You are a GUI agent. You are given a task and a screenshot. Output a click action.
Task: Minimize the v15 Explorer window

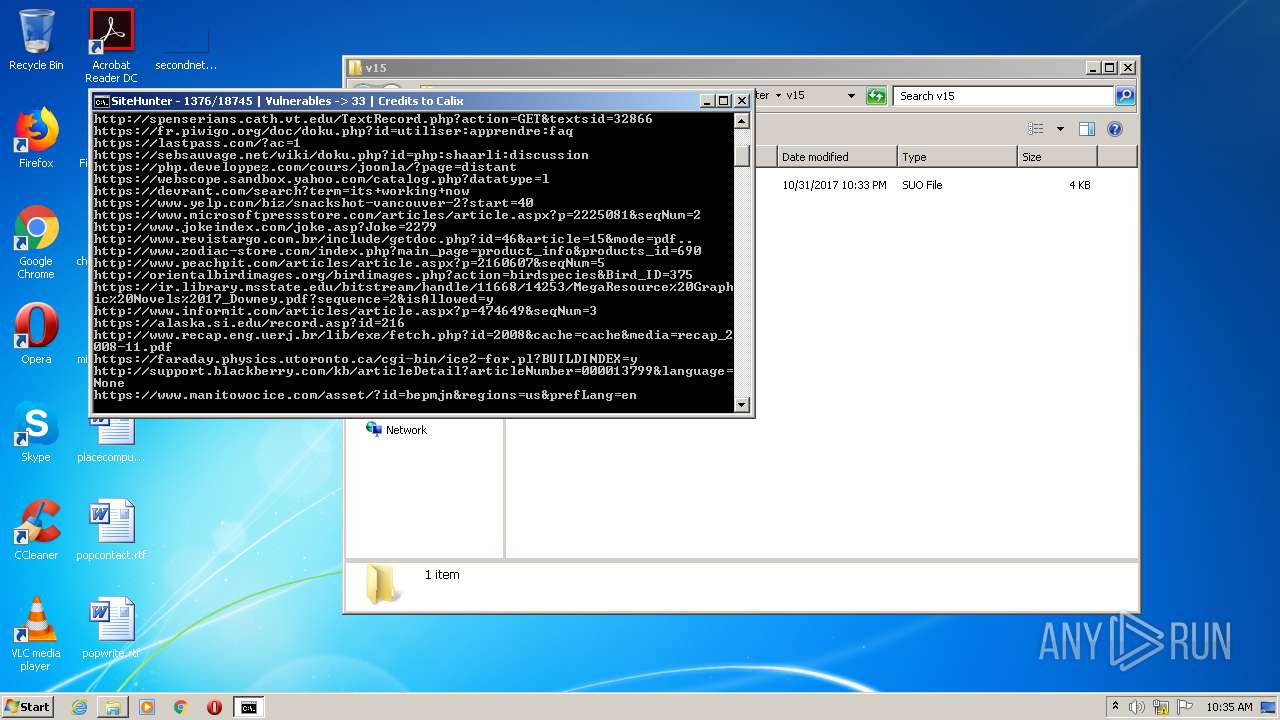1094,68
